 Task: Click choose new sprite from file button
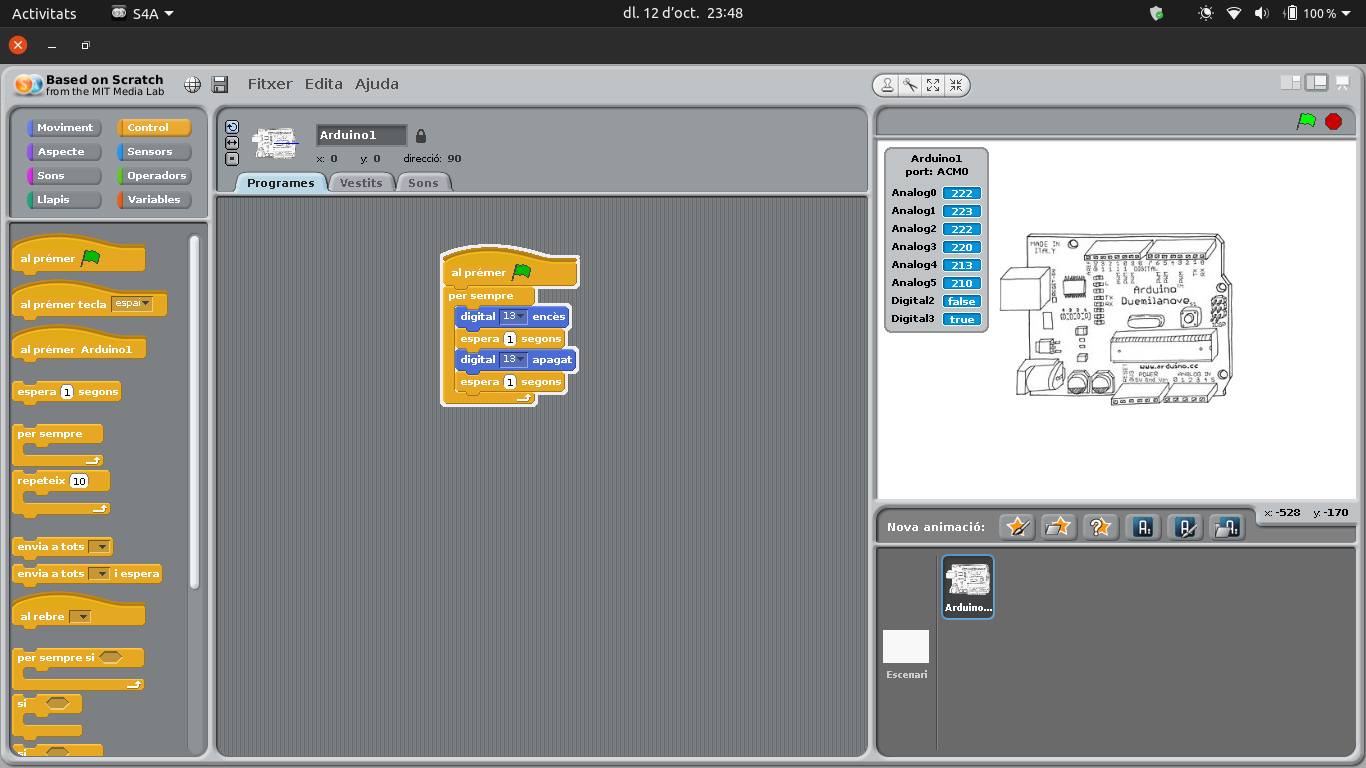pos(1058,527)
